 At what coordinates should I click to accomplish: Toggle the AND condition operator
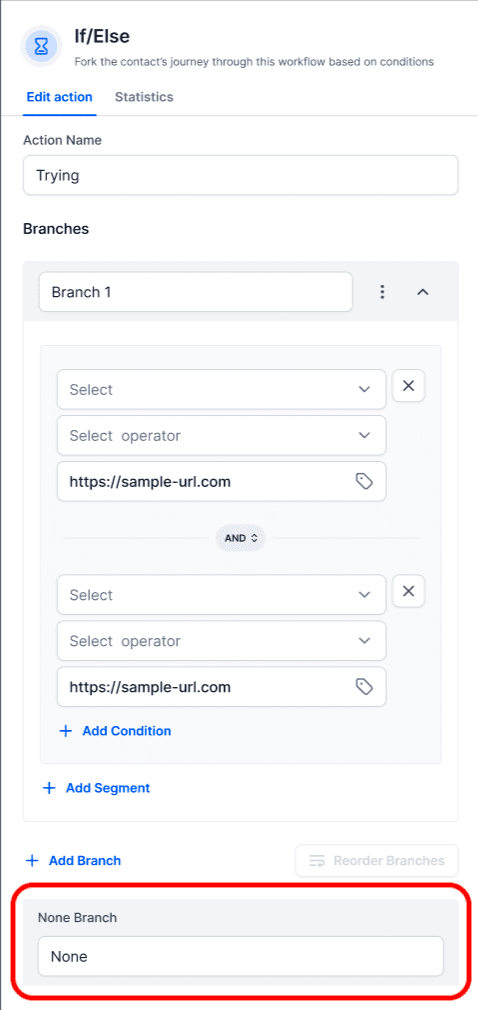[x=241, y=538]
